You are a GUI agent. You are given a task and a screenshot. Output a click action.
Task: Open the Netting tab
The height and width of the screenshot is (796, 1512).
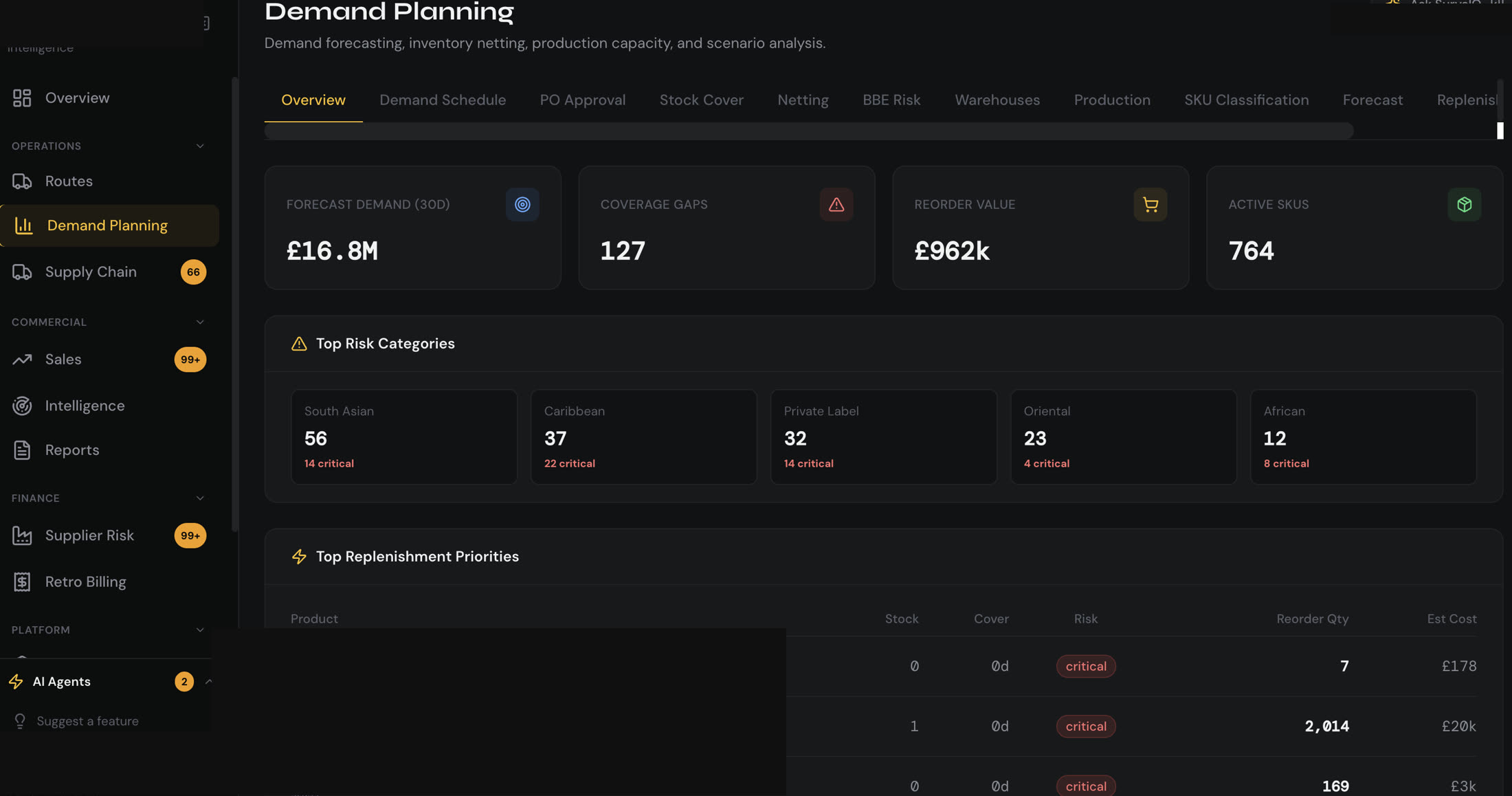pyautogui.click(x=803, y=100)
